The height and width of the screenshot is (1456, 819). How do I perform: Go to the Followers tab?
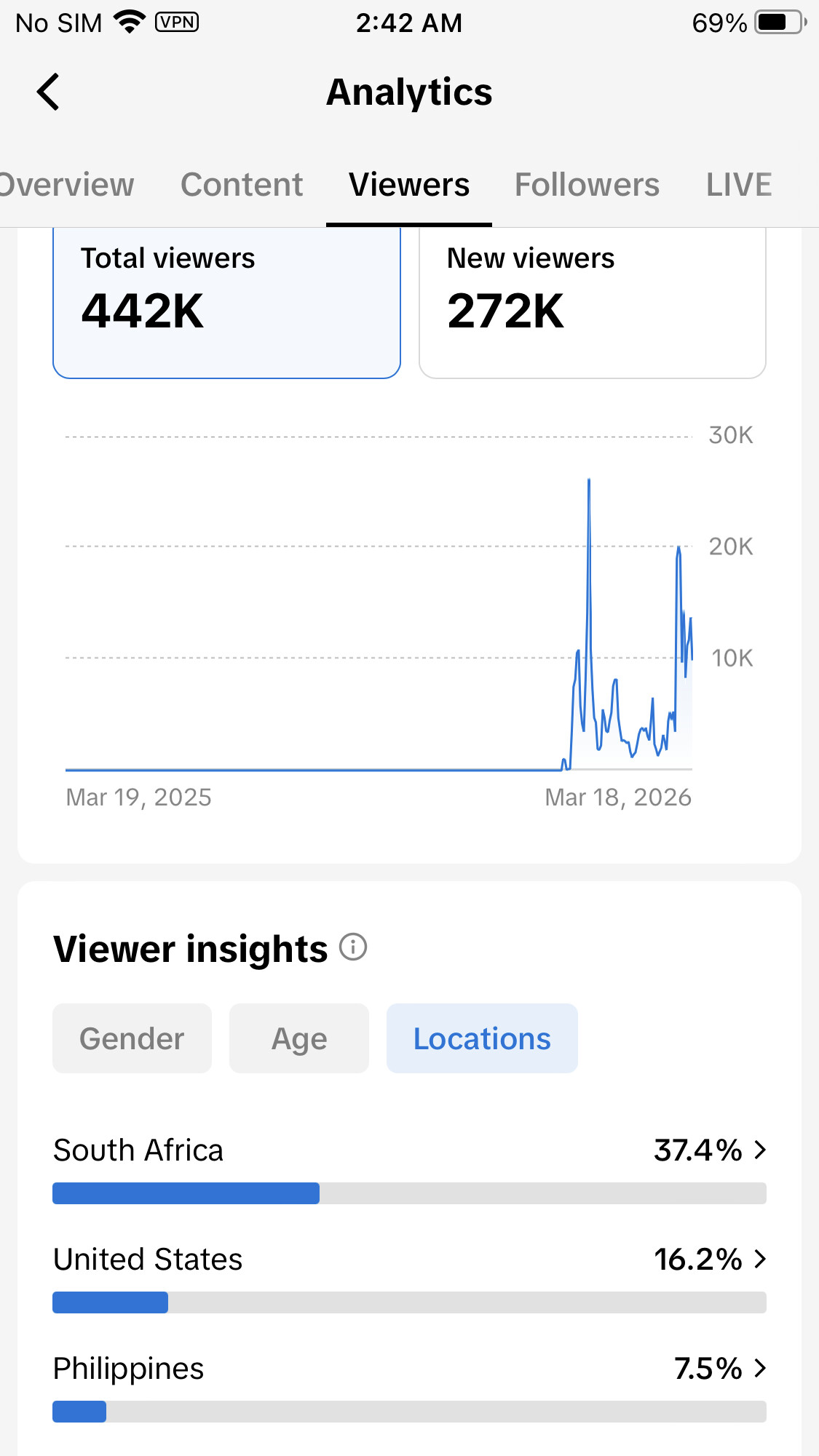click(587, 185)
